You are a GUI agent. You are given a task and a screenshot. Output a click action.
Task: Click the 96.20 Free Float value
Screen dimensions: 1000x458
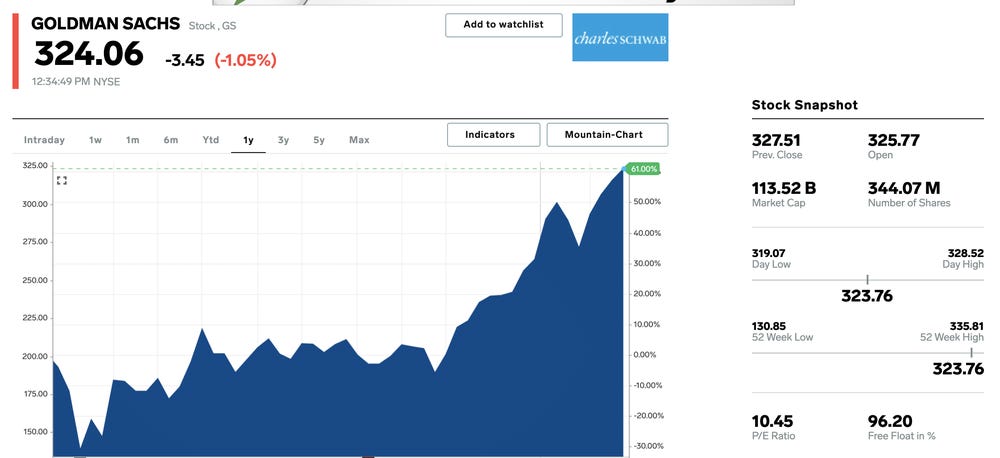click(x=890, y=421)
